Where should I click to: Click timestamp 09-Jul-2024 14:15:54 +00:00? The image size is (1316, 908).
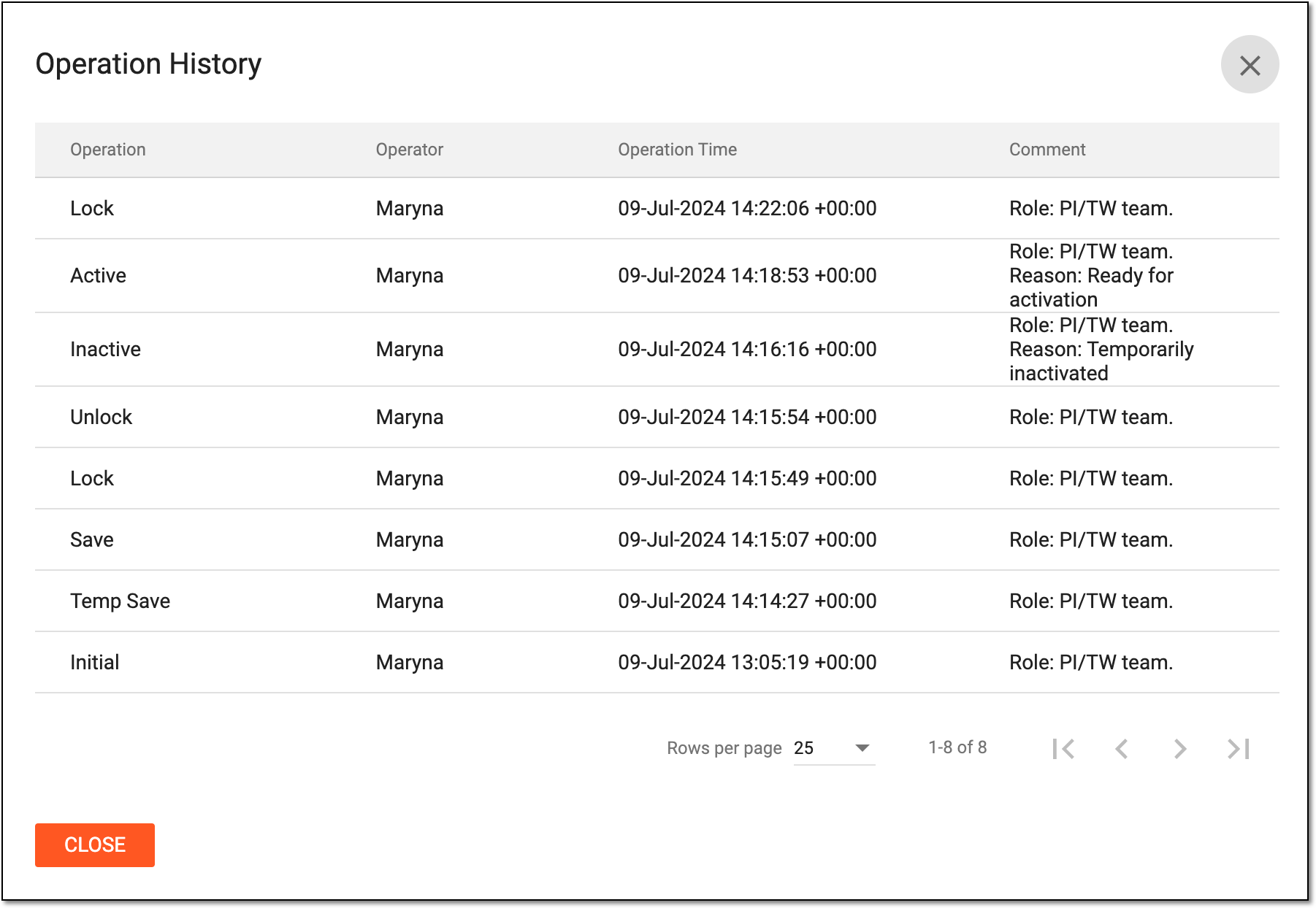(747, 417)
